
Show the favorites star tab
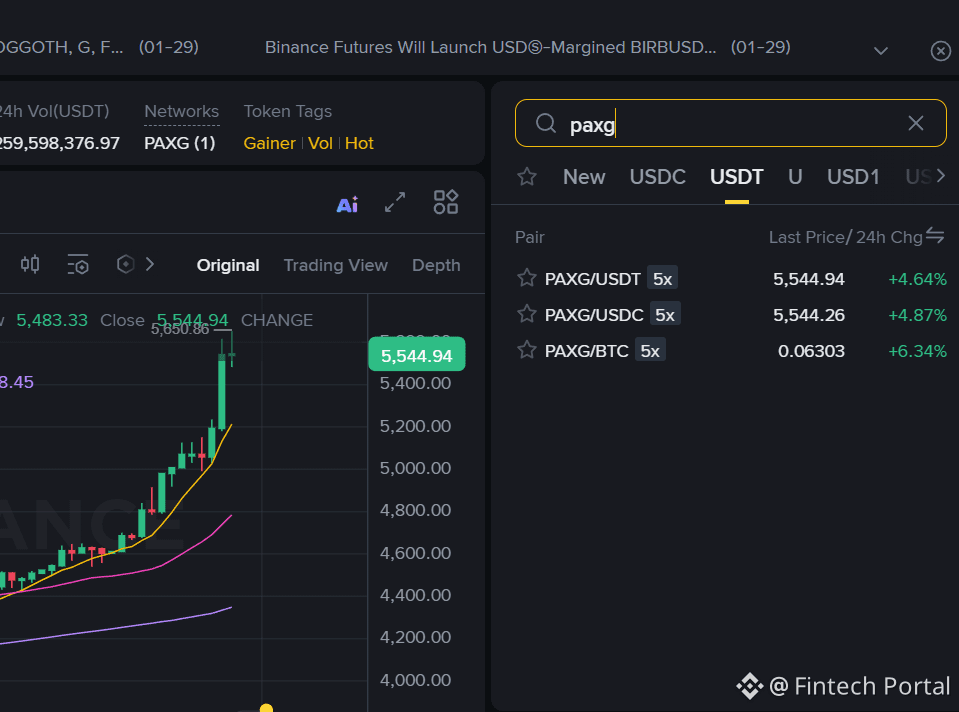(527, 177)
